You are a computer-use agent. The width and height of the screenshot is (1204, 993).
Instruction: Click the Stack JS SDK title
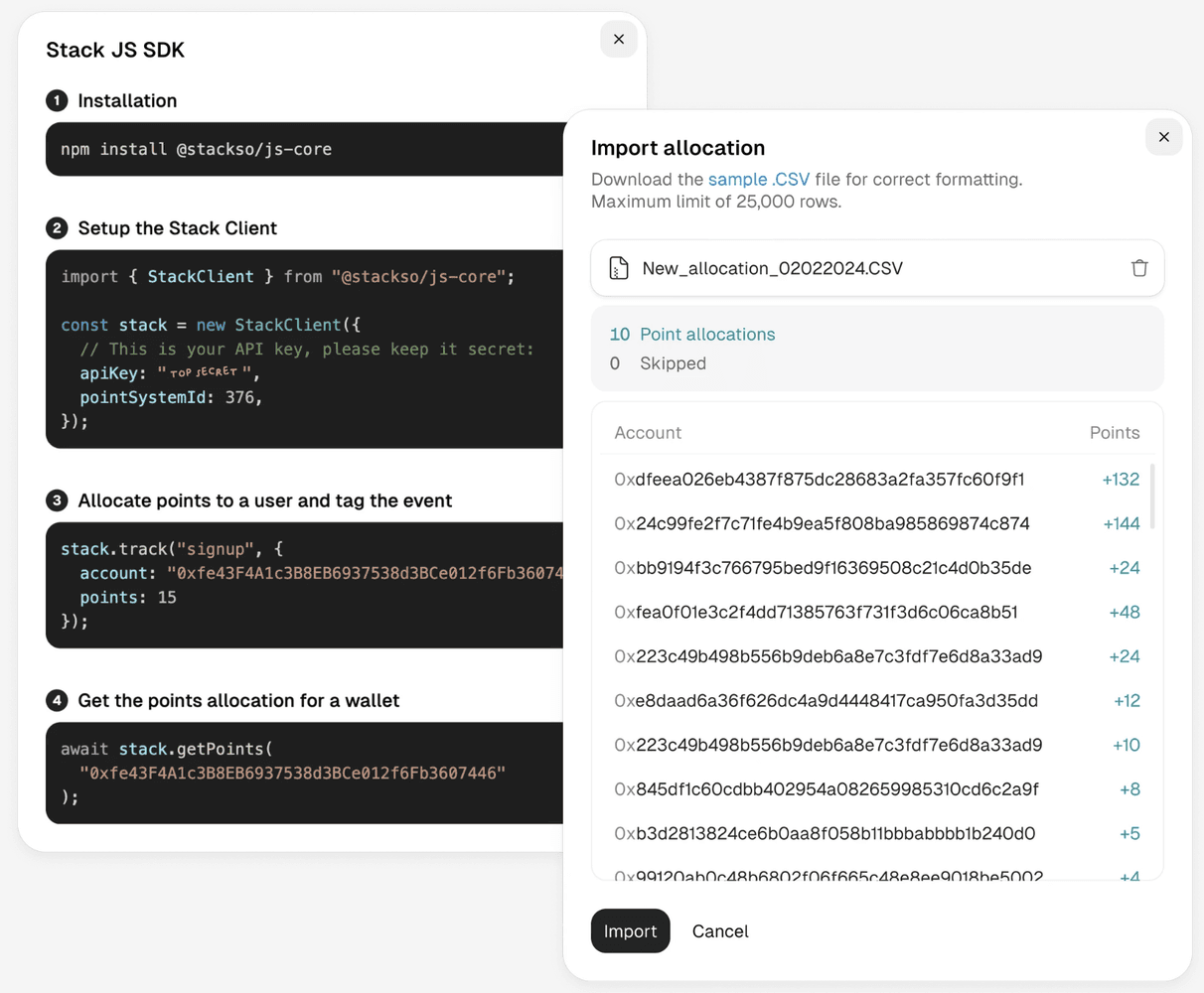click(115, 50)
